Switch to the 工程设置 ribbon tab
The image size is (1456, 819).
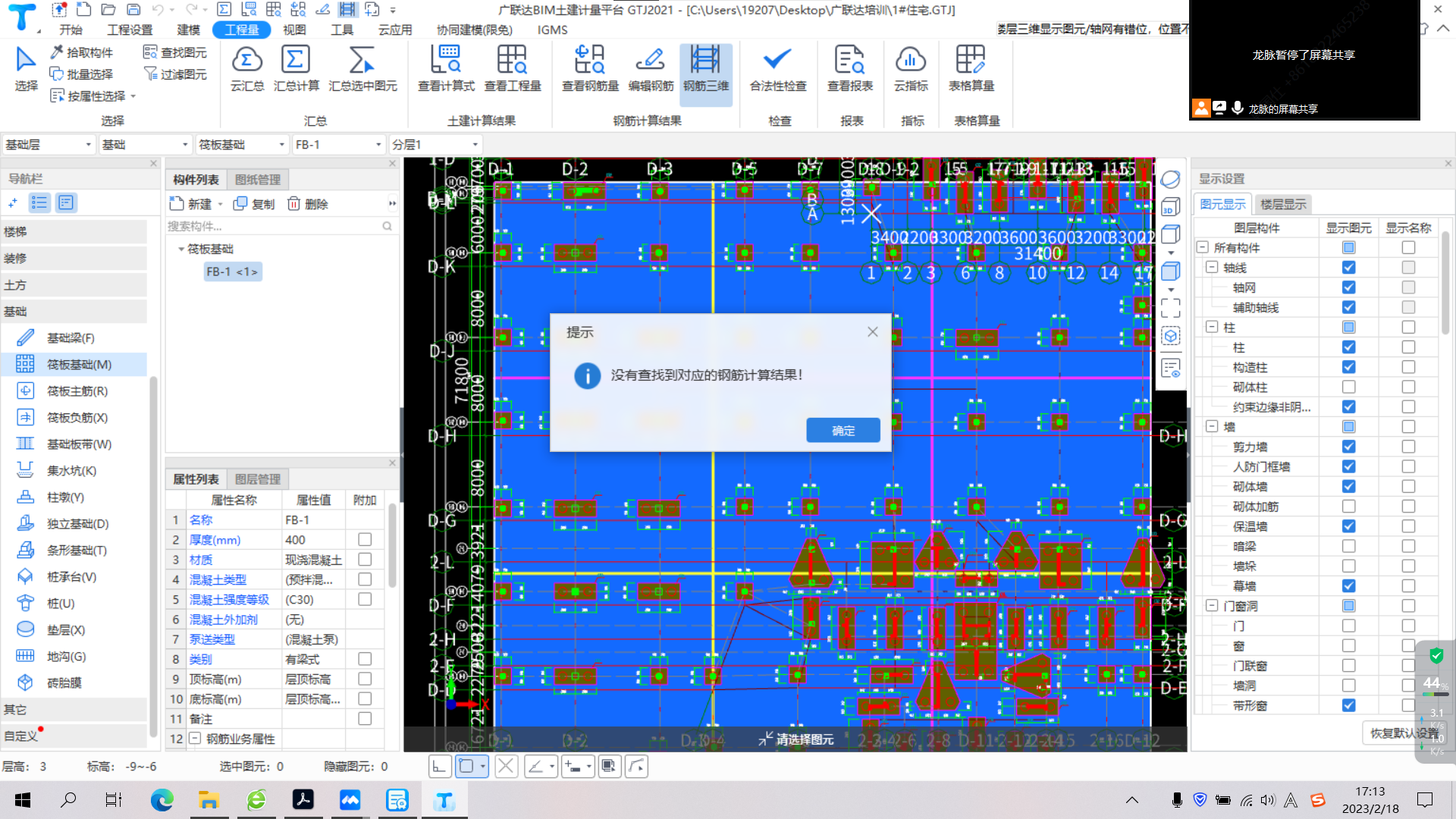tap(130, 30)
